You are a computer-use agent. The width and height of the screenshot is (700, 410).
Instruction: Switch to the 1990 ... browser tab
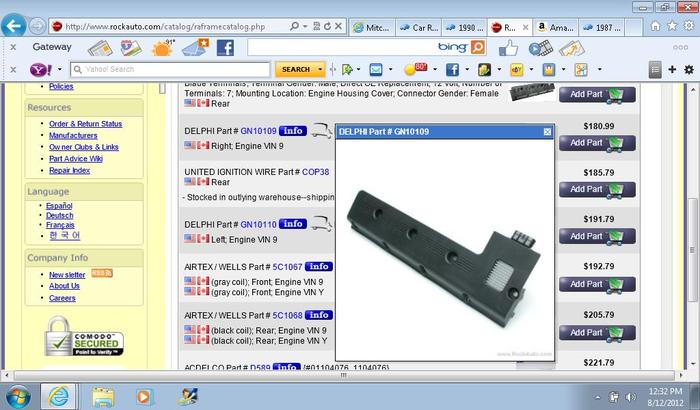[465, 28]
